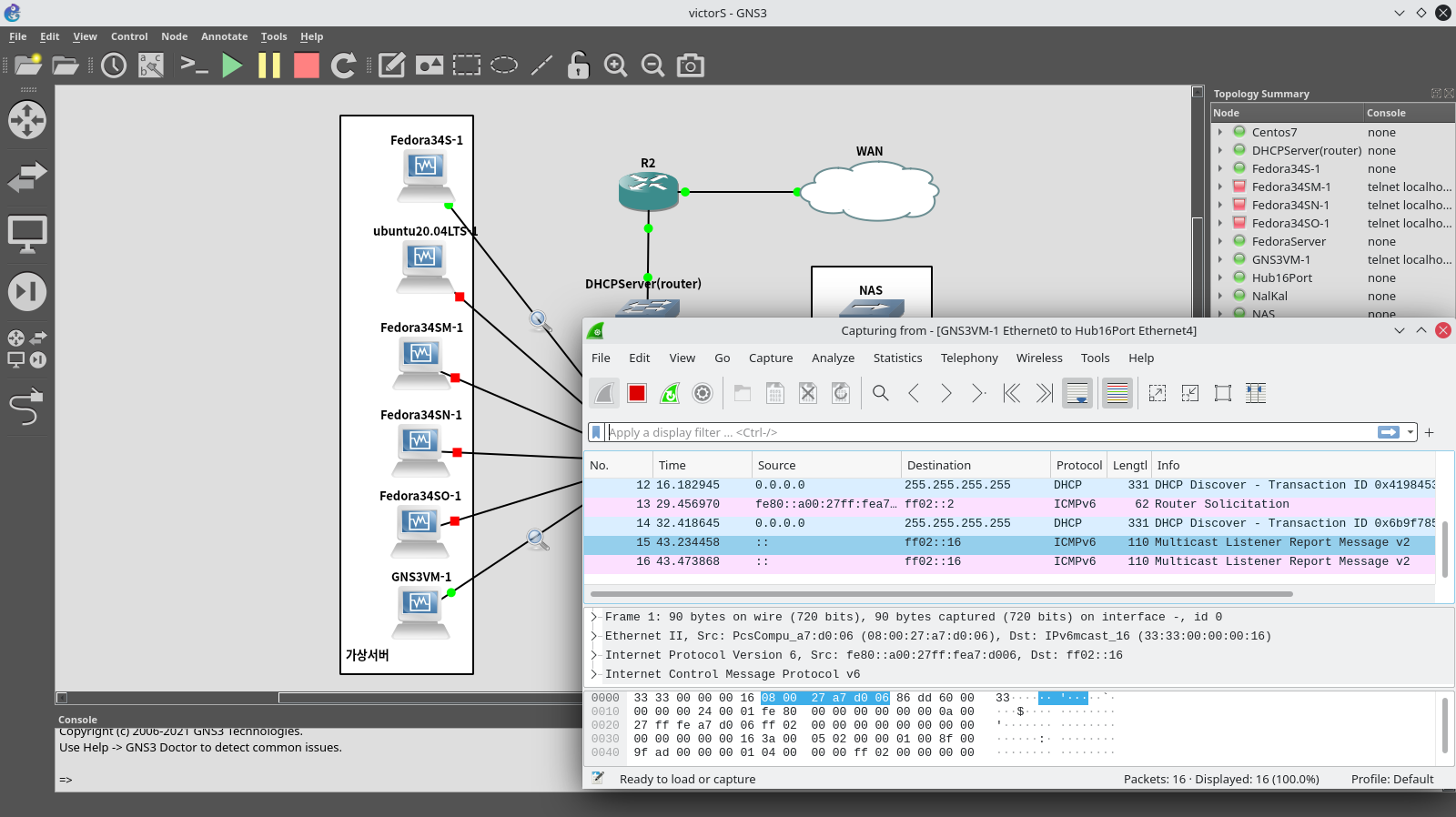The height and width of the screenshot is (817, 1456).
Task: Open Wireshark capture options gear
Action: 703,393
